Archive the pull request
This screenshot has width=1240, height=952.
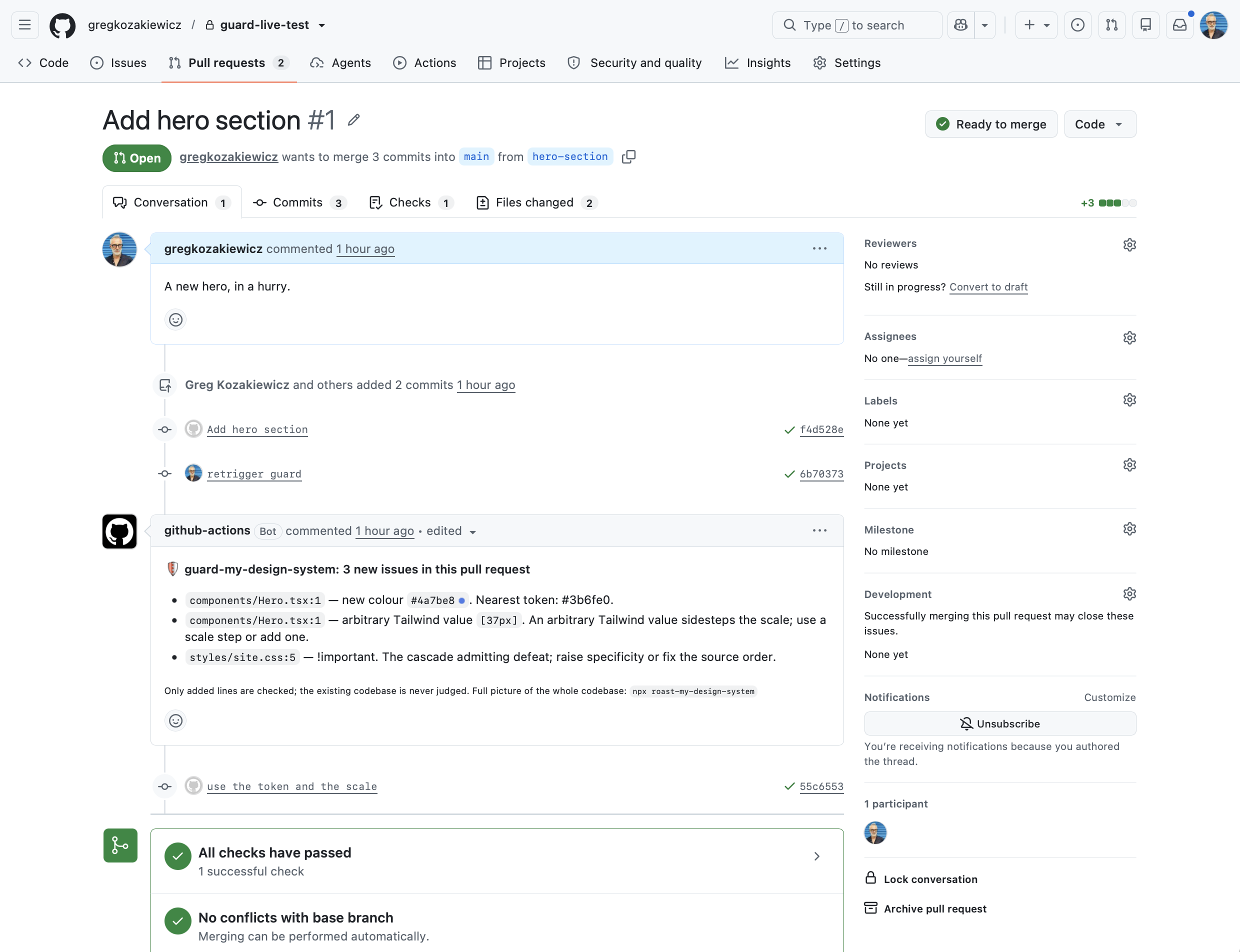925,908
